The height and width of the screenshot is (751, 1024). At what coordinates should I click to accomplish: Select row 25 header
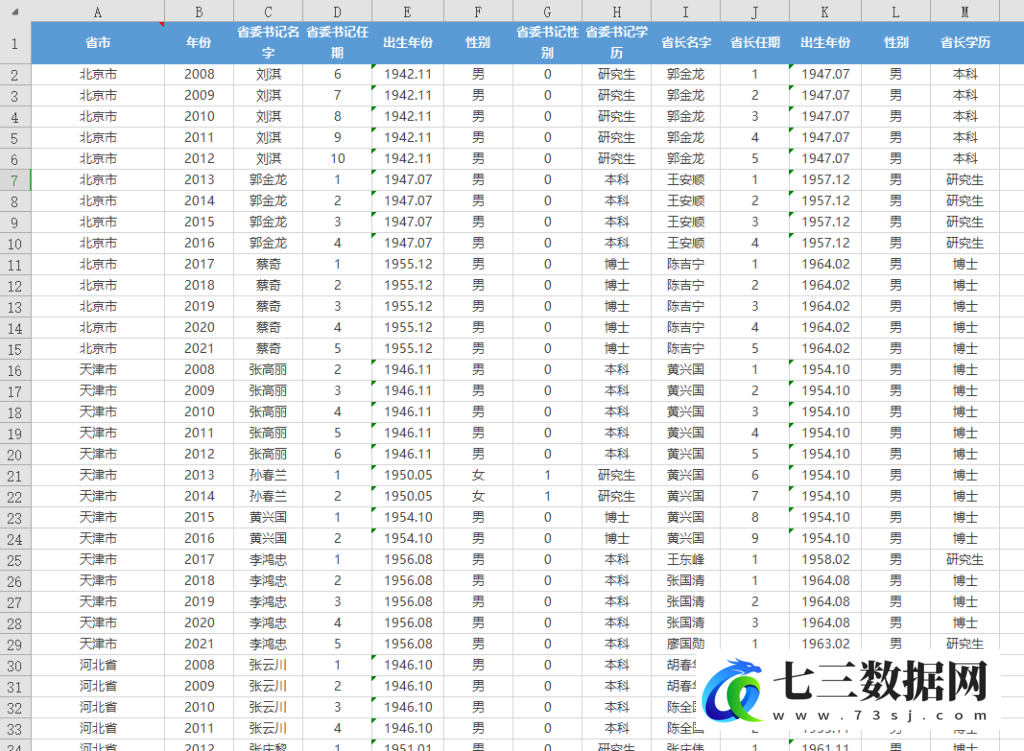point(15,560)
